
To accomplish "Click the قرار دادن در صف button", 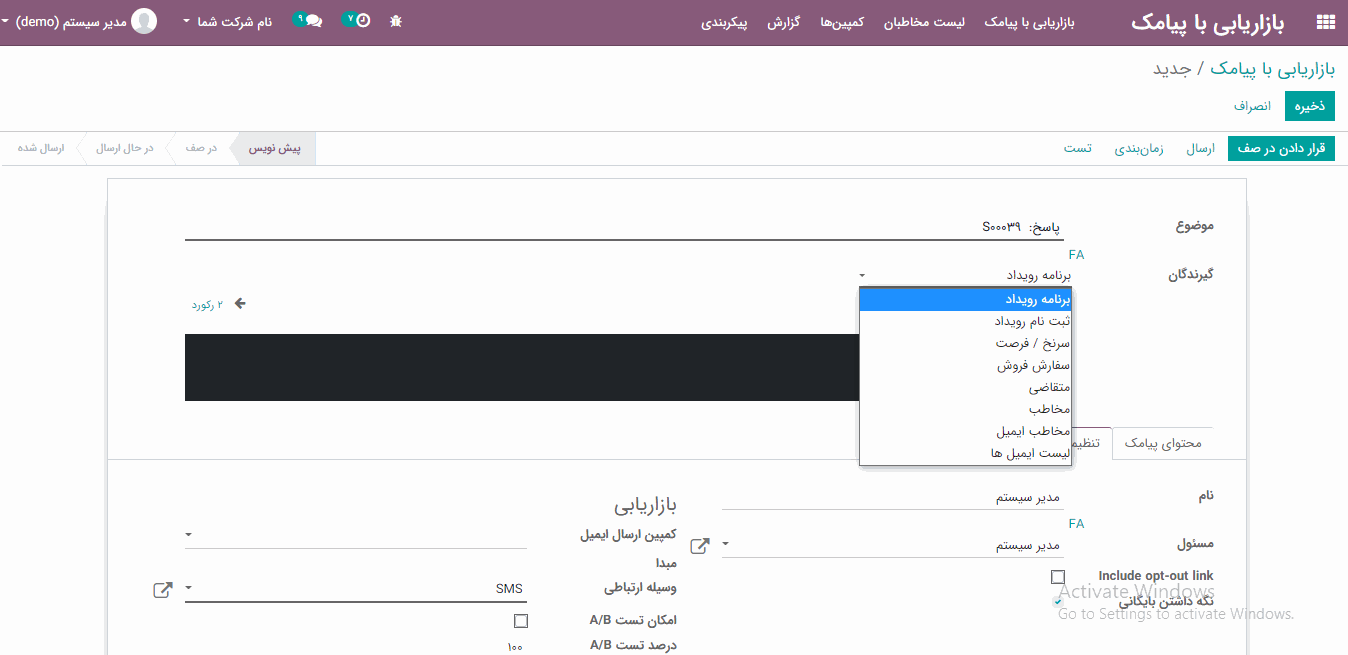I will (1281, 148).
